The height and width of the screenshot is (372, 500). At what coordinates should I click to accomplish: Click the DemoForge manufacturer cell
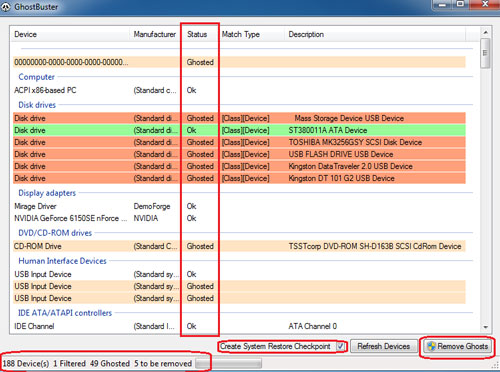click(x=152, y=206)
